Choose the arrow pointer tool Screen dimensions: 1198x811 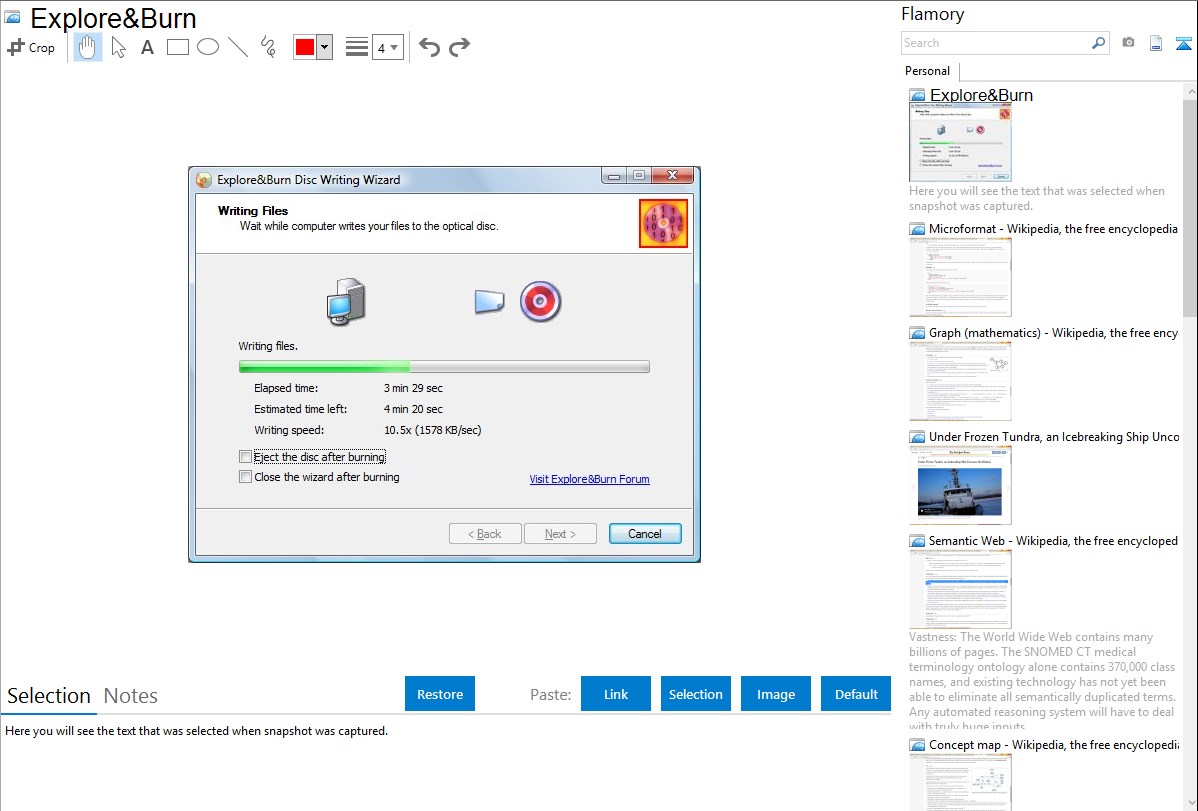click(x=118, y=47)
